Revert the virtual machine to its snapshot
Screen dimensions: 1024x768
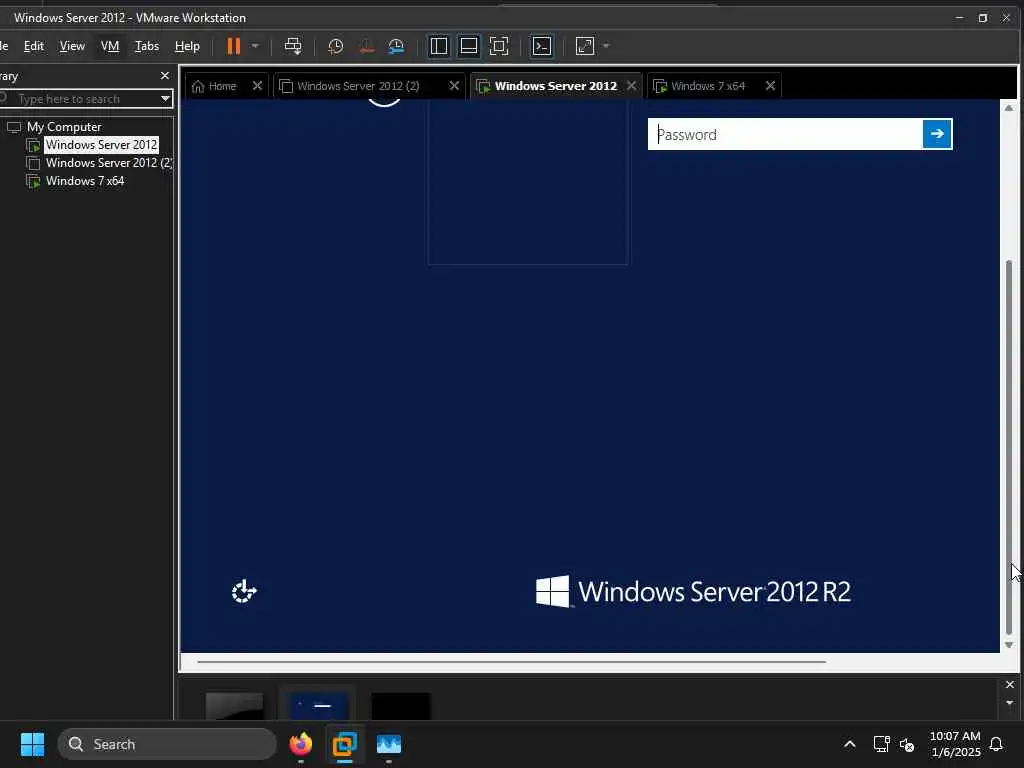pyautogui.click(x=366, y=46)
